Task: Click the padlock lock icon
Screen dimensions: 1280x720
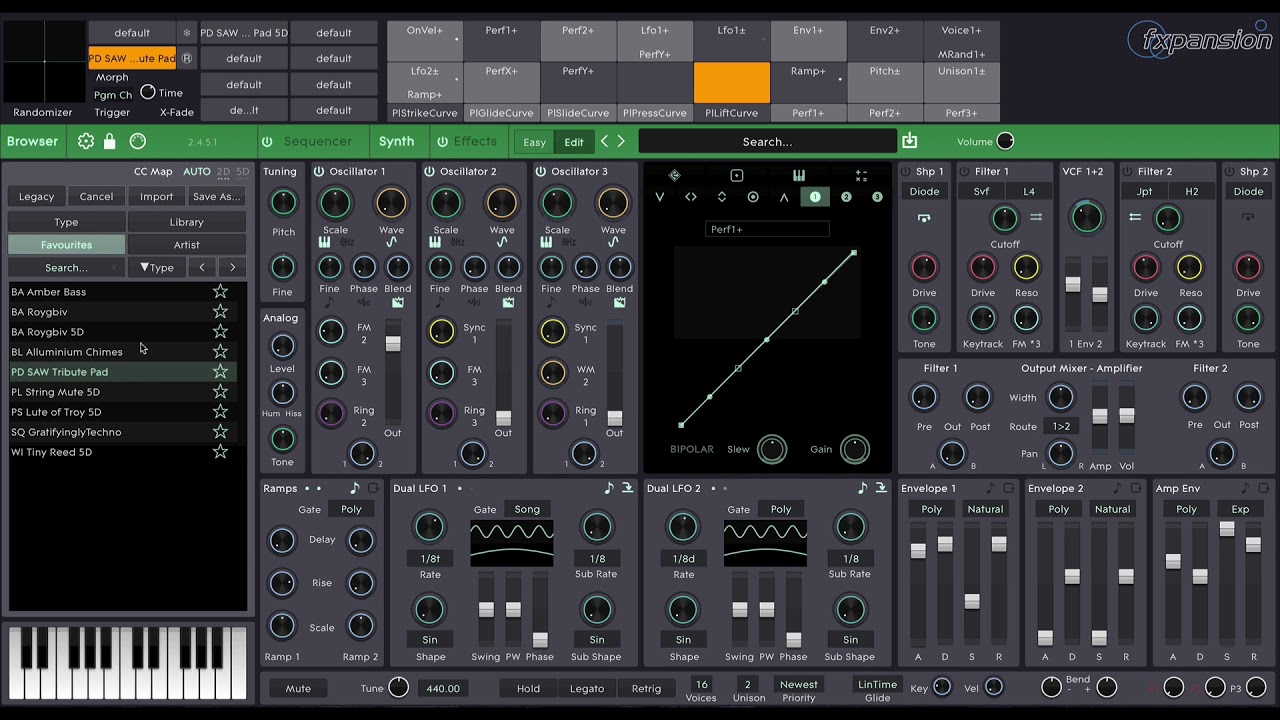Action: coord(110,142)
